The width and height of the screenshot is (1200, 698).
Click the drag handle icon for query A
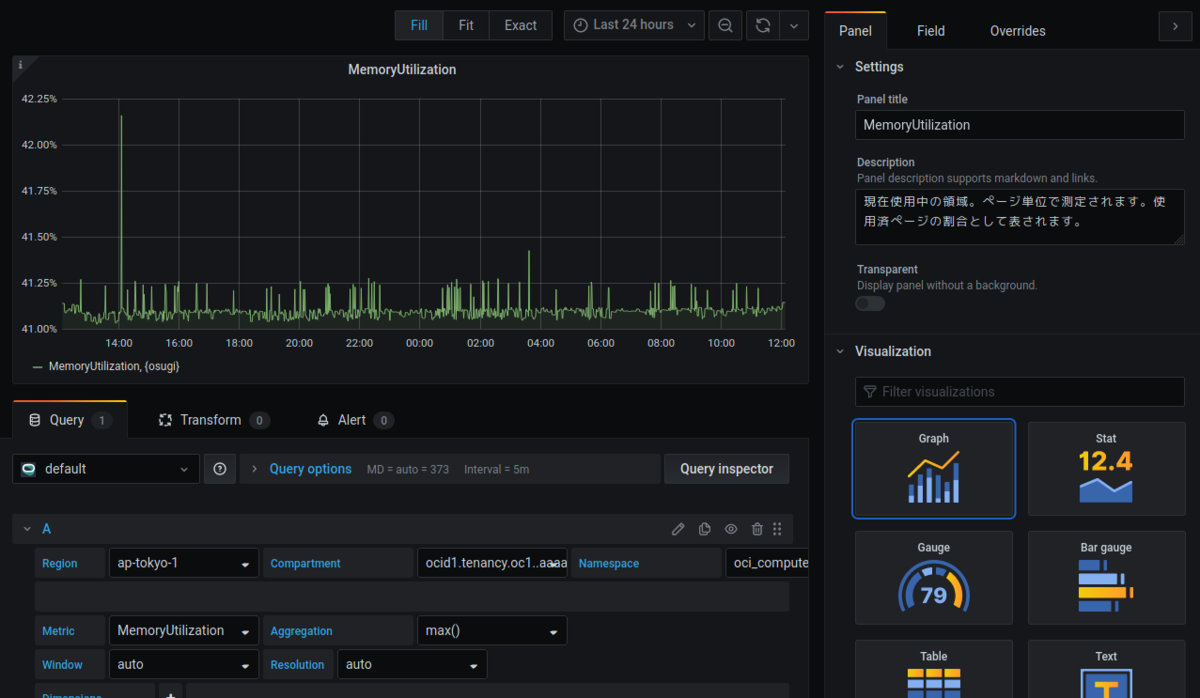tap(777, 529)
